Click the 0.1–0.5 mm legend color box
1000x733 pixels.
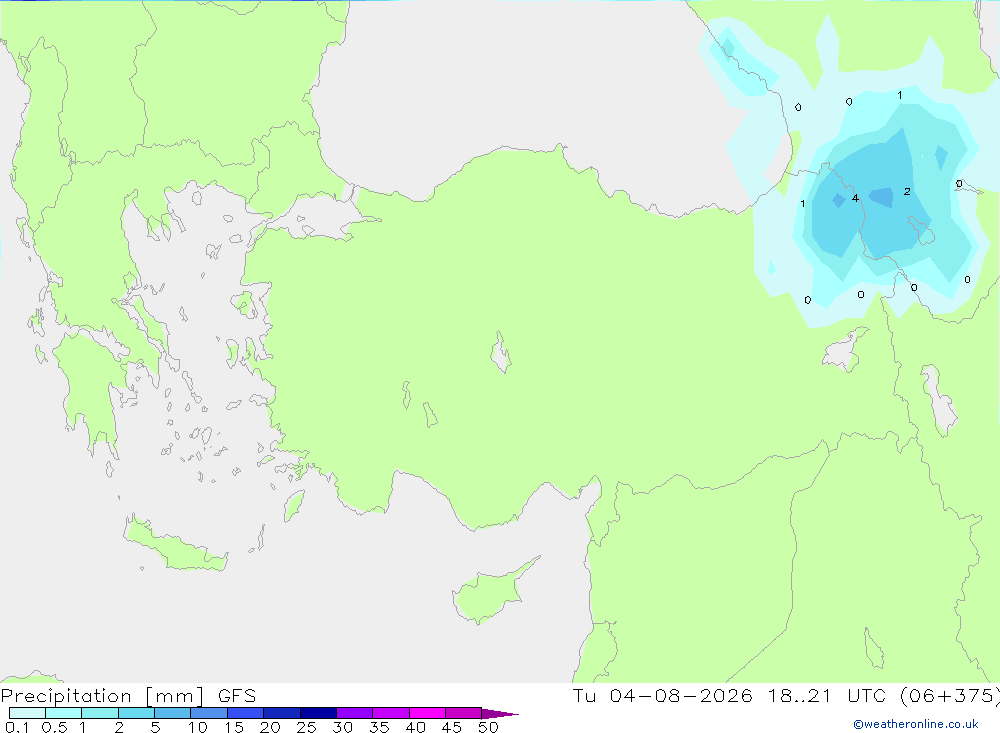(x=27, y=713)
